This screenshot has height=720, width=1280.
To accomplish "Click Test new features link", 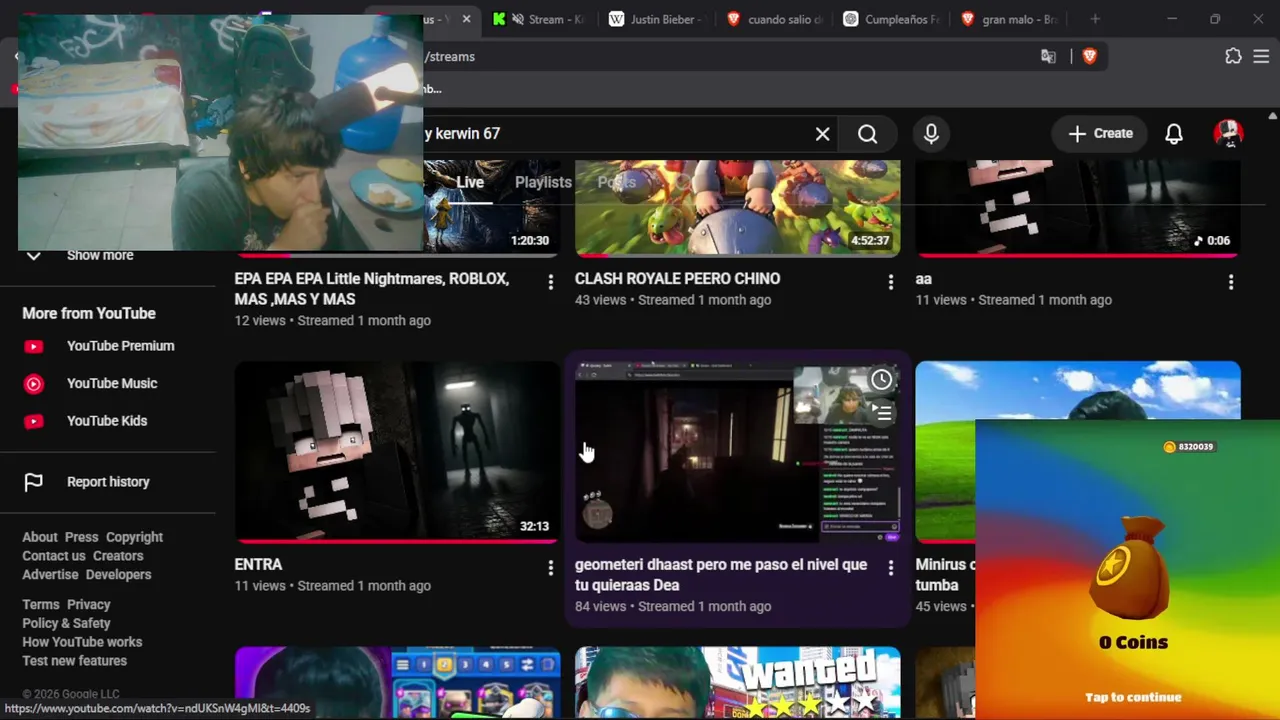I will click(74, 661).
